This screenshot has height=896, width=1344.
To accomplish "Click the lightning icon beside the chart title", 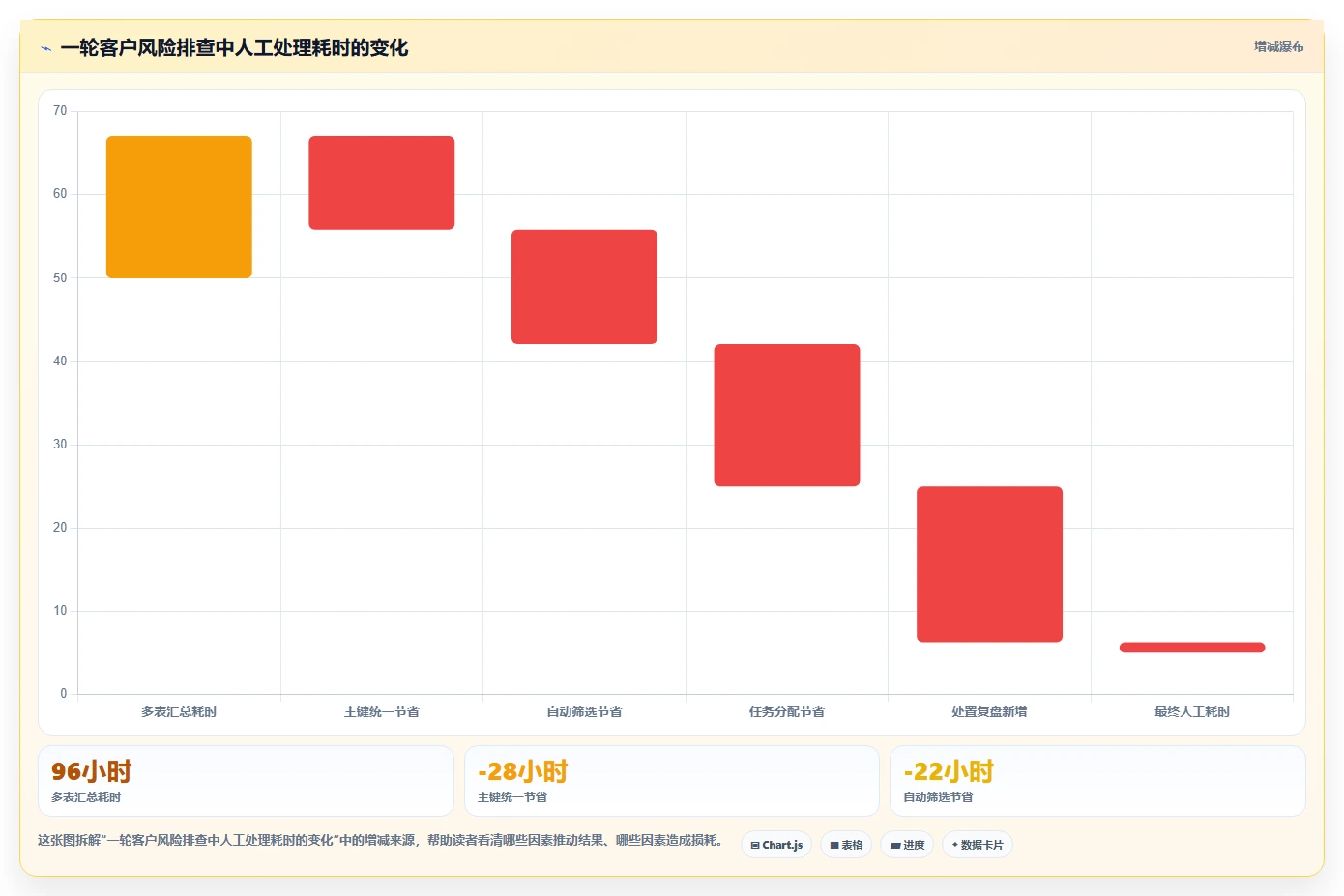I will click(45, 48).
